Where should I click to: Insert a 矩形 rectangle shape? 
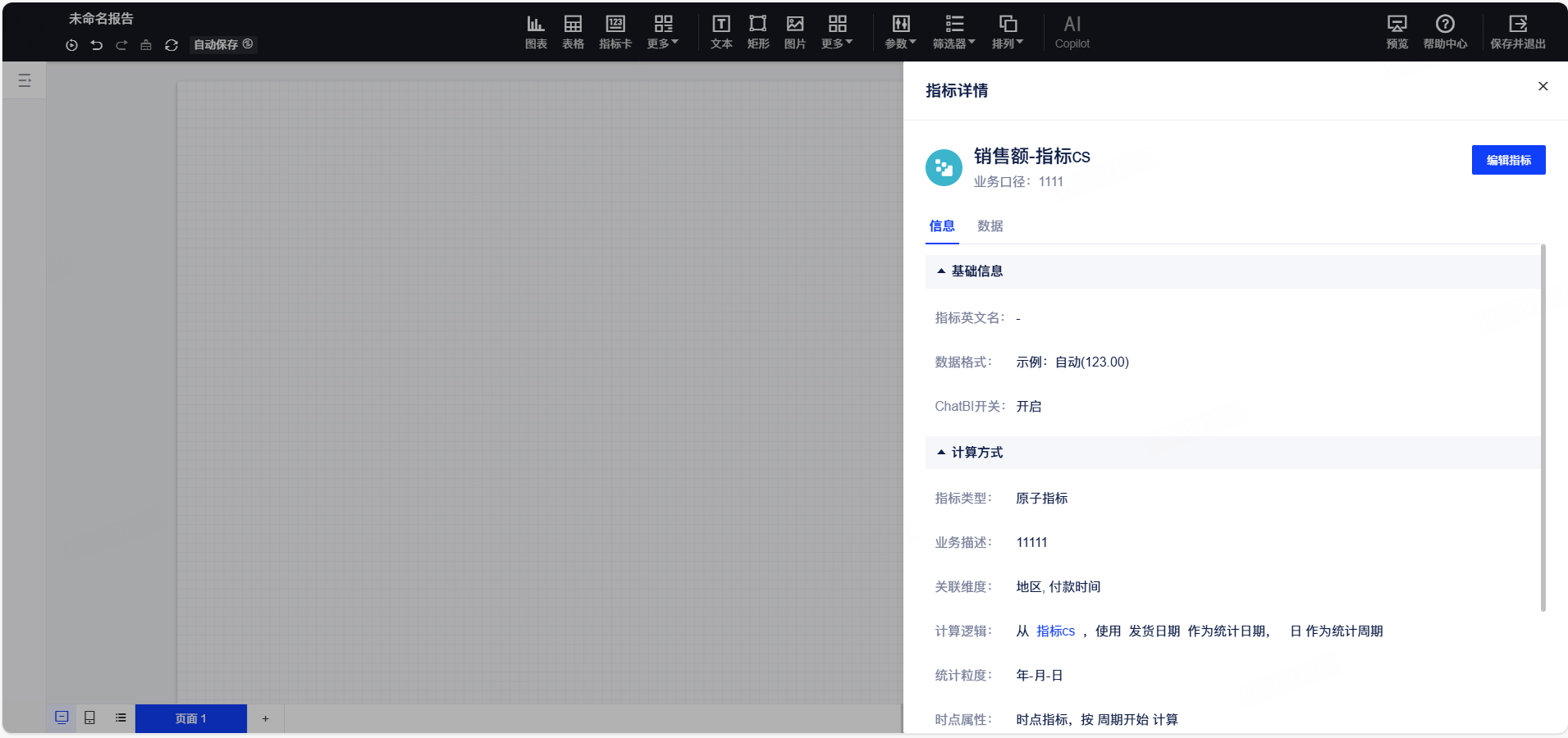pos(758,32)
